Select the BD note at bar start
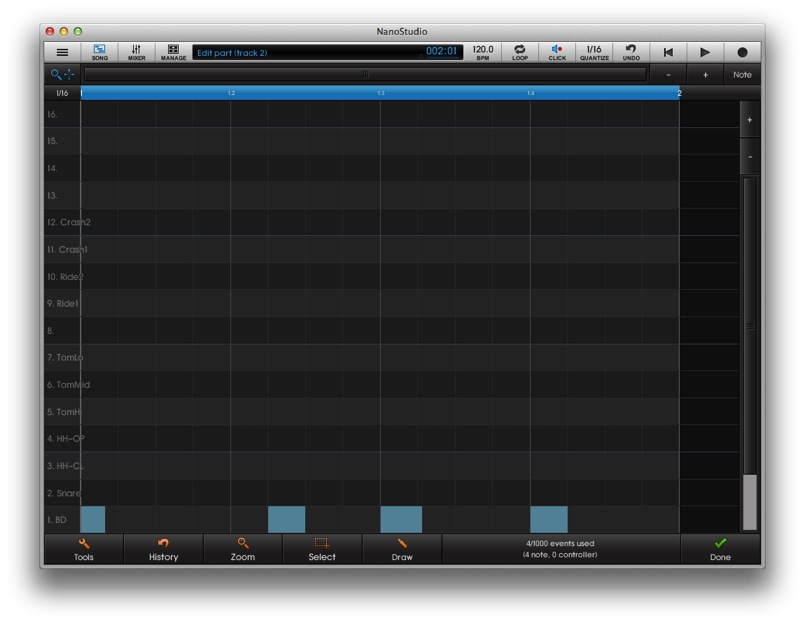 (93, 519)
